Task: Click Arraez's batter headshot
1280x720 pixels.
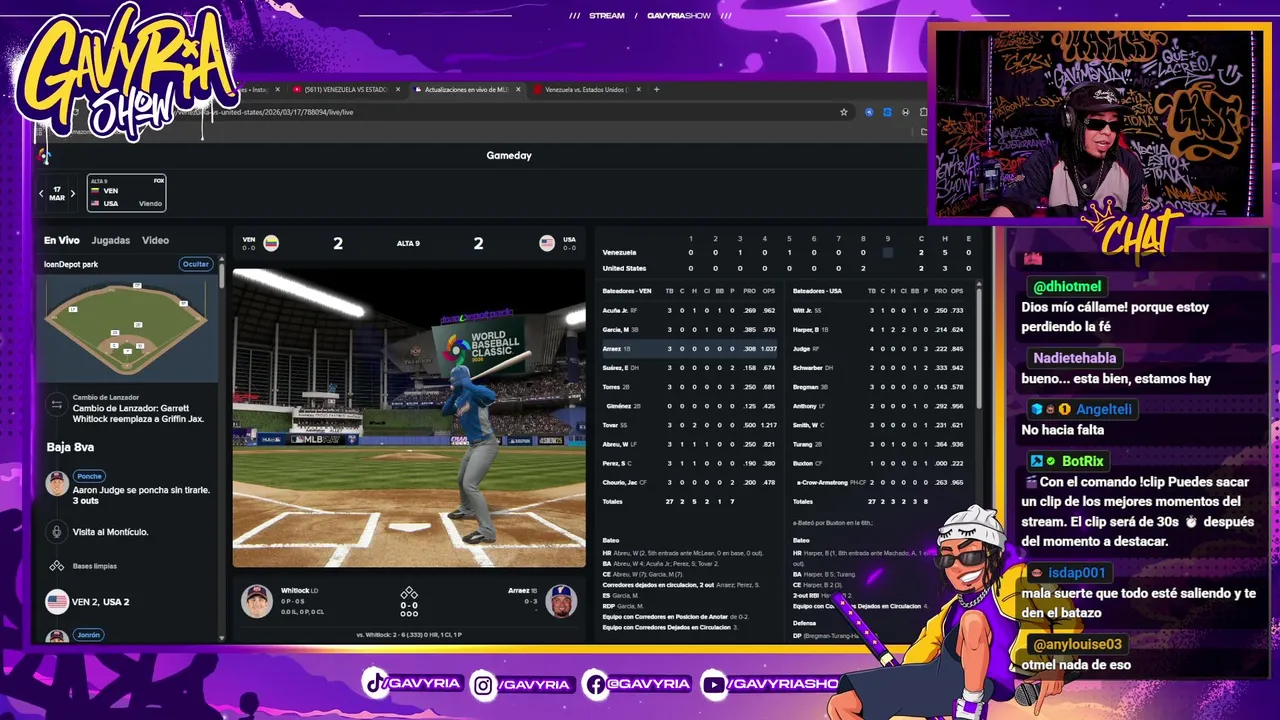Action: (561, 600)
